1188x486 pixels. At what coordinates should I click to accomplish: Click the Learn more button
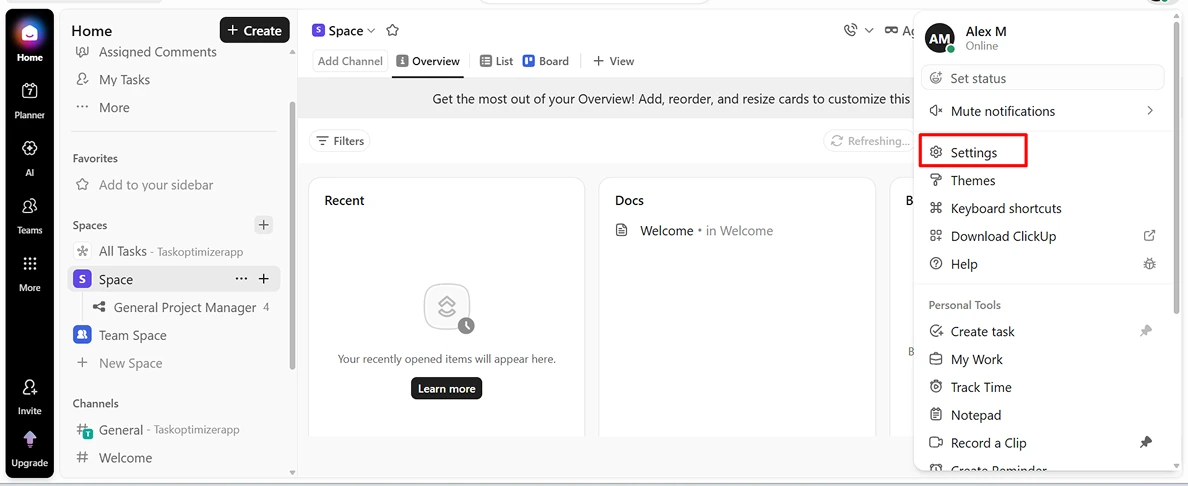(x=446, y=389)
